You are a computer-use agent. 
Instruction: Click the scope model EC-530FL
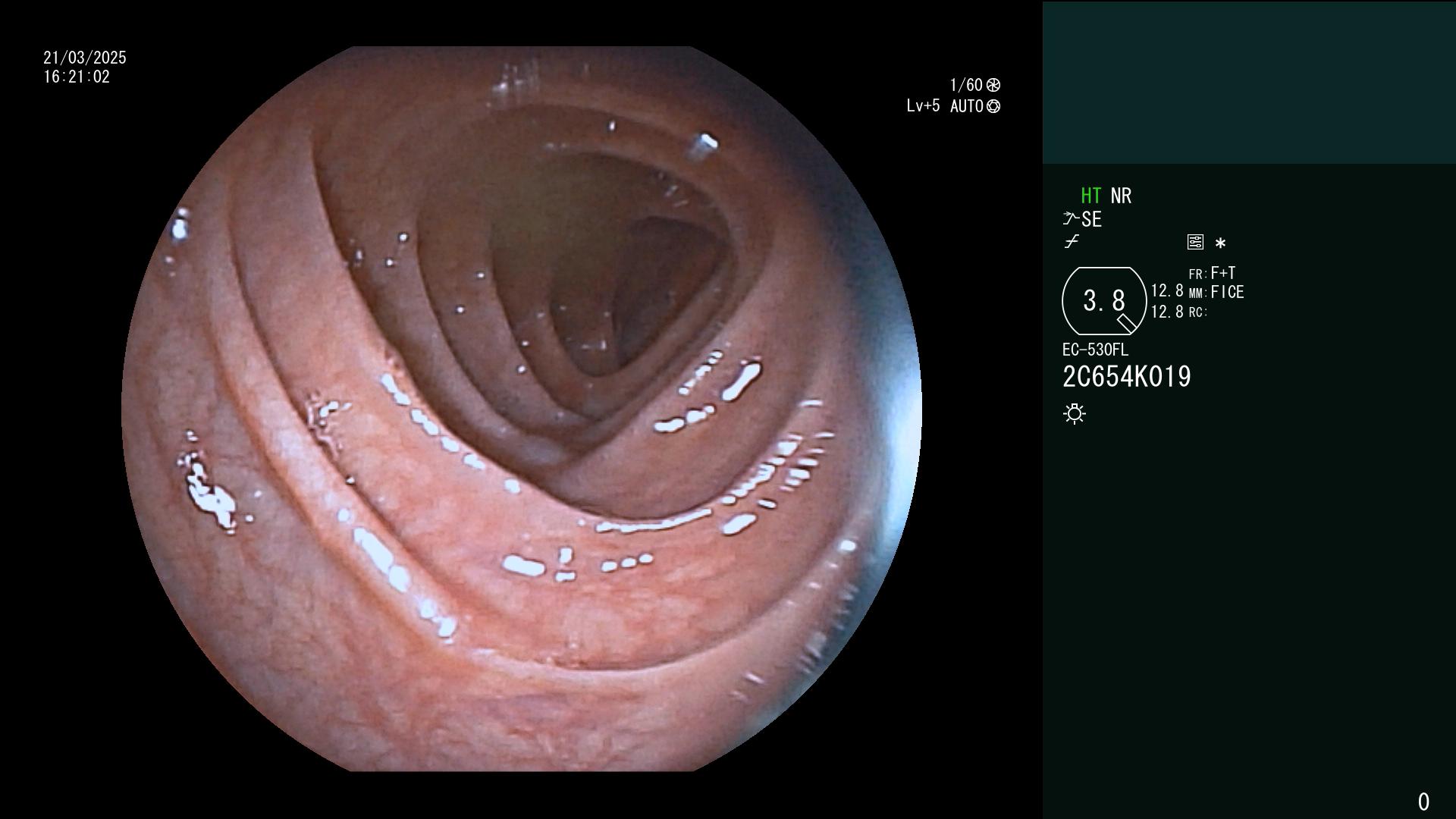point(1095,350)
